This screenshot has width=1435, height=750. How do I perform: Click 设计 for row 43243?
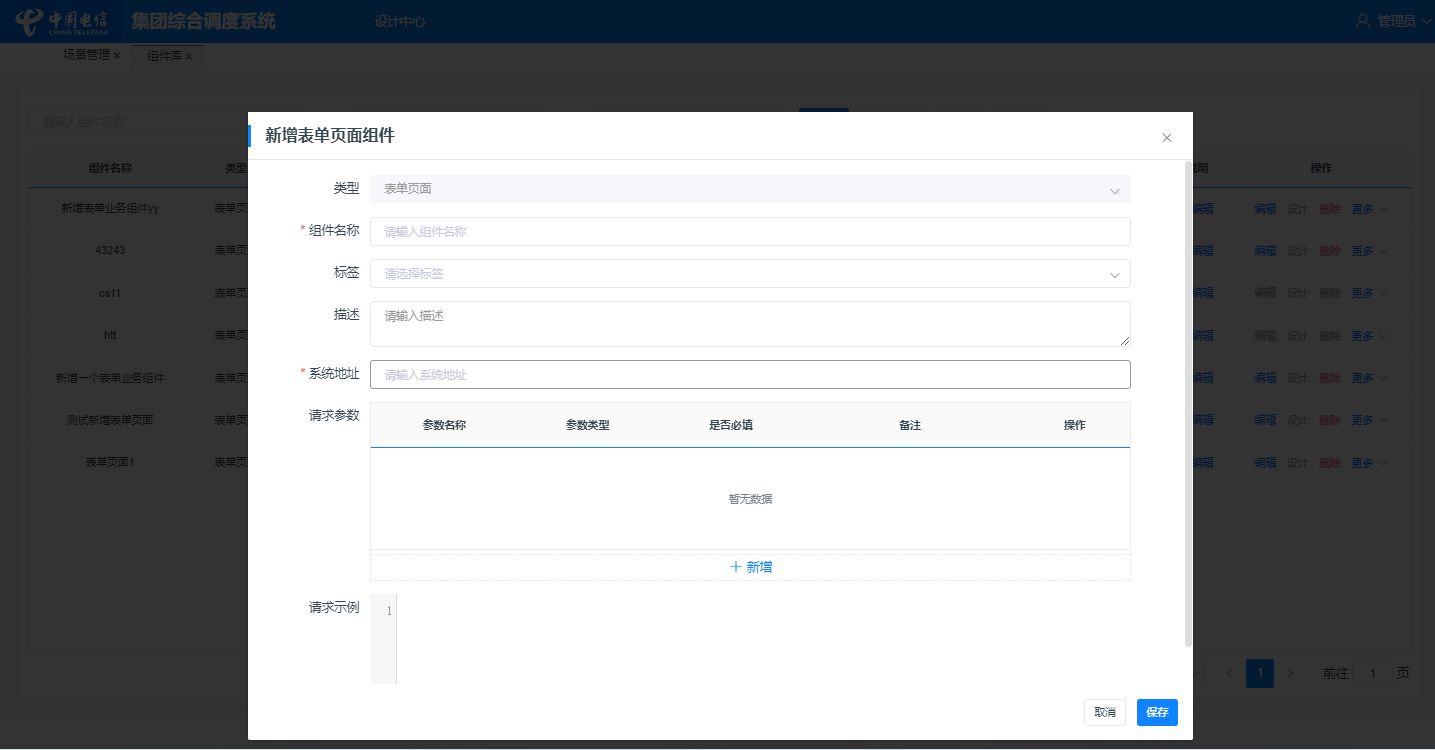pos(1297,251)
